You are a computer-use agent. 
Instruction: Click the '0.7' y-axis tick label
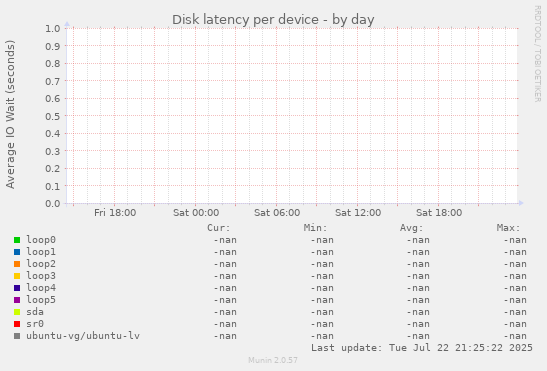click(53, 81)
